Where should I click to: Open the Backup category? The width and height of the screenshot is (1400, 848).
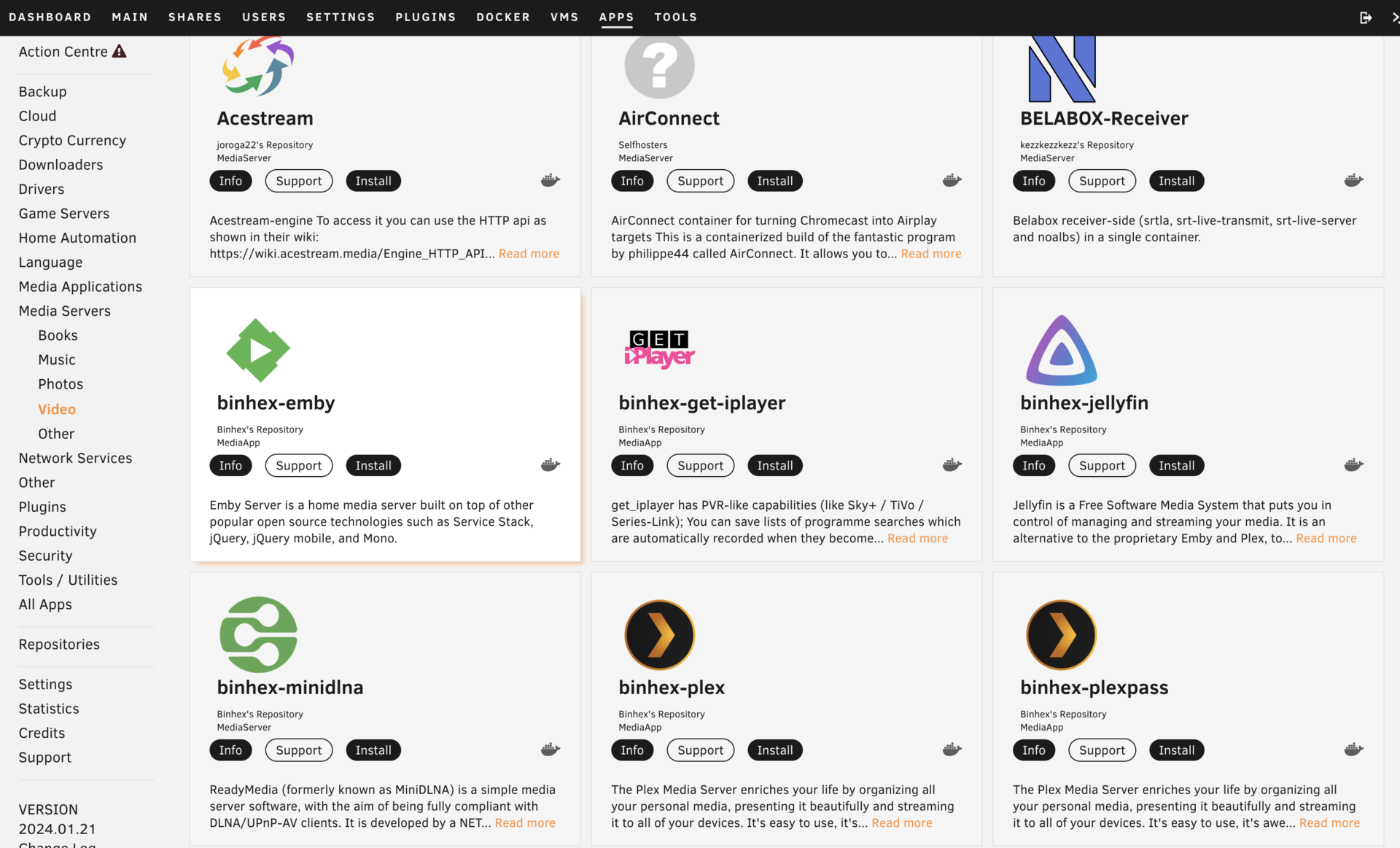(42, 91)
